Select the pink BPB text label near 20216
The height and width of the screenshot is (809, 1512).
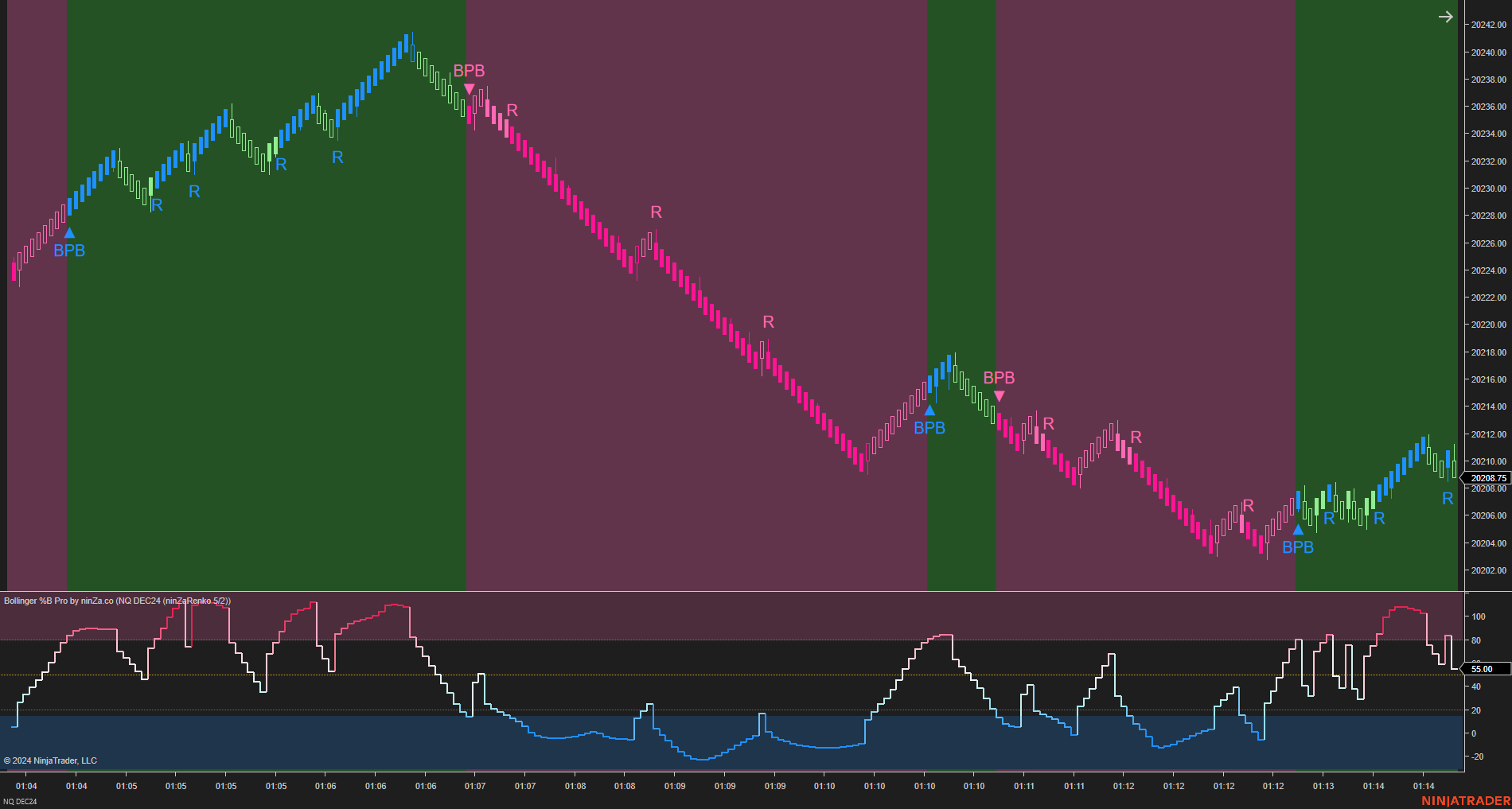tap(999, 378)
